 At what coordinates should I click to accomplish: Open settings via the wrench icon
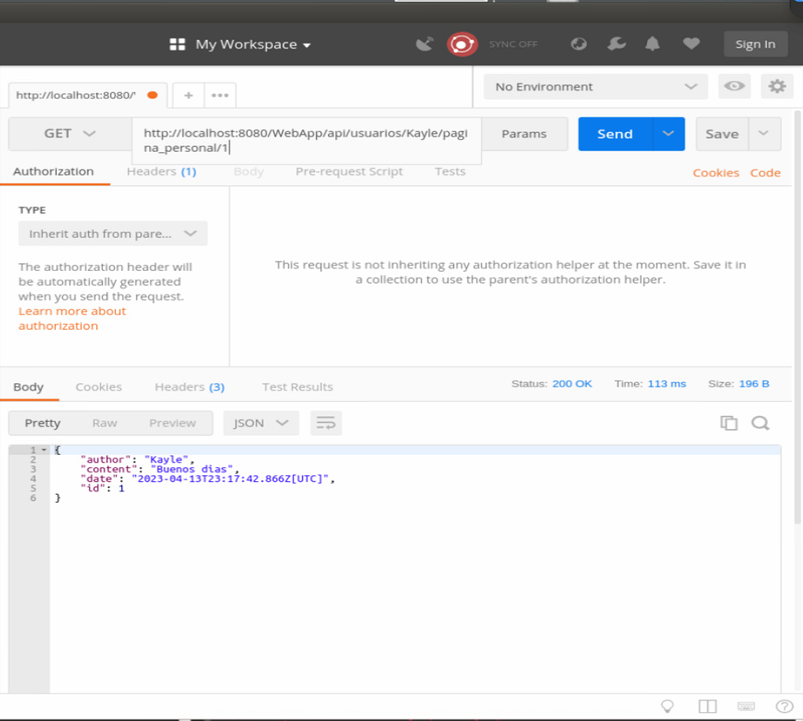[617, 44]
